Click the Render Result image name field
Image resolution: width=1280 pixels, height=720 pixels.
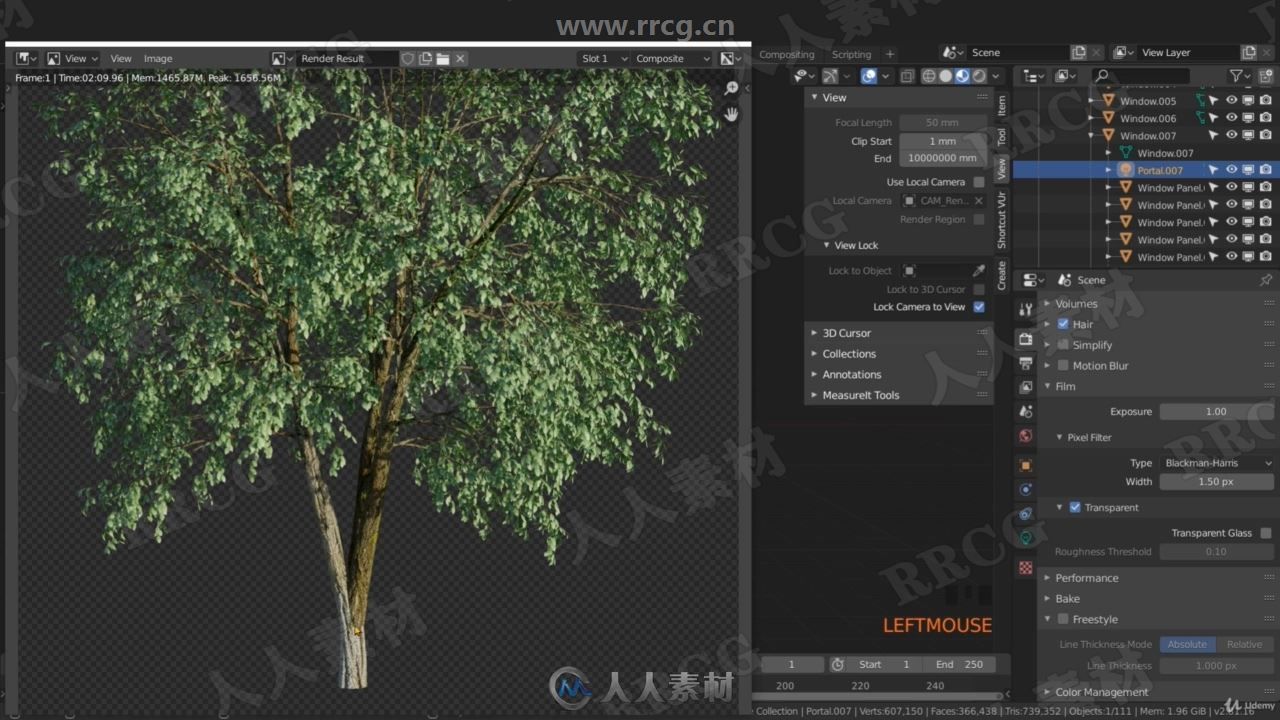coord(347,59)
